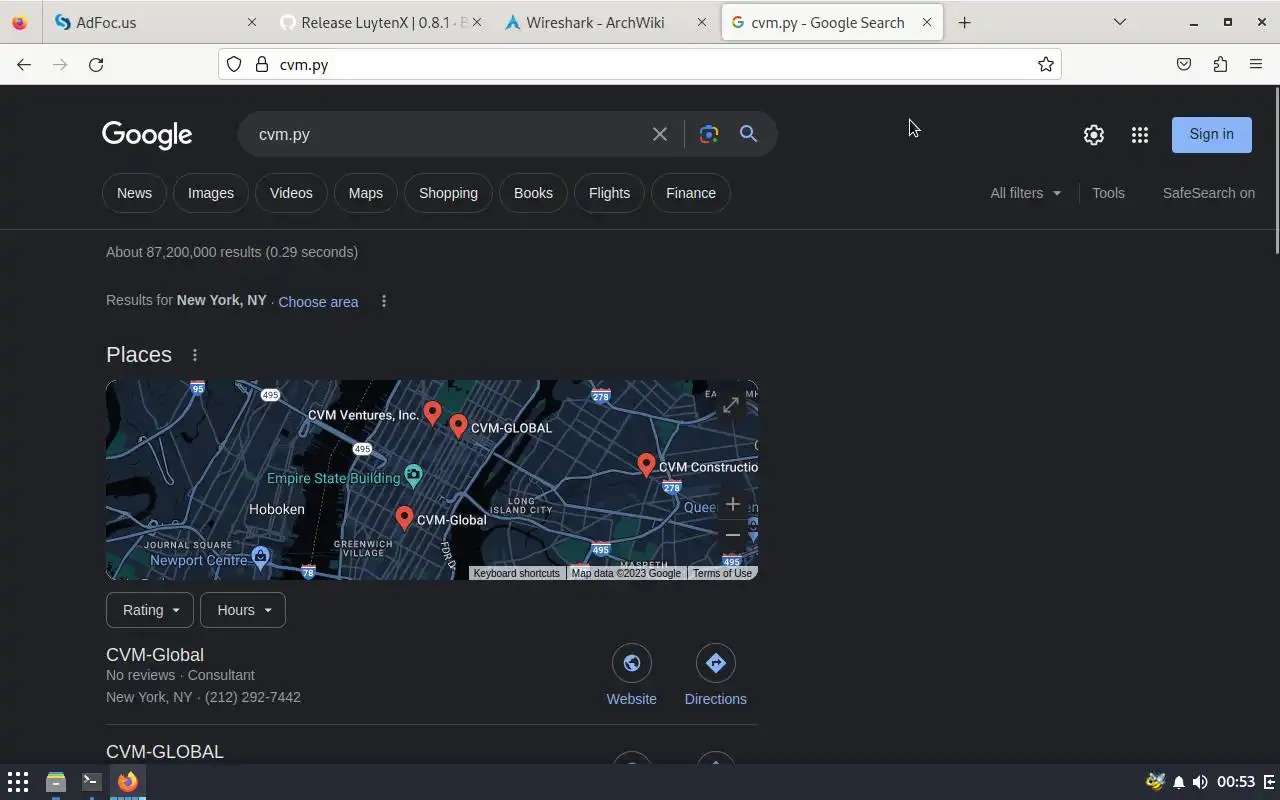Click the Empire State Building marker
The width and height of the screenshot is (1280, 800).
click(x=413, y=475)
